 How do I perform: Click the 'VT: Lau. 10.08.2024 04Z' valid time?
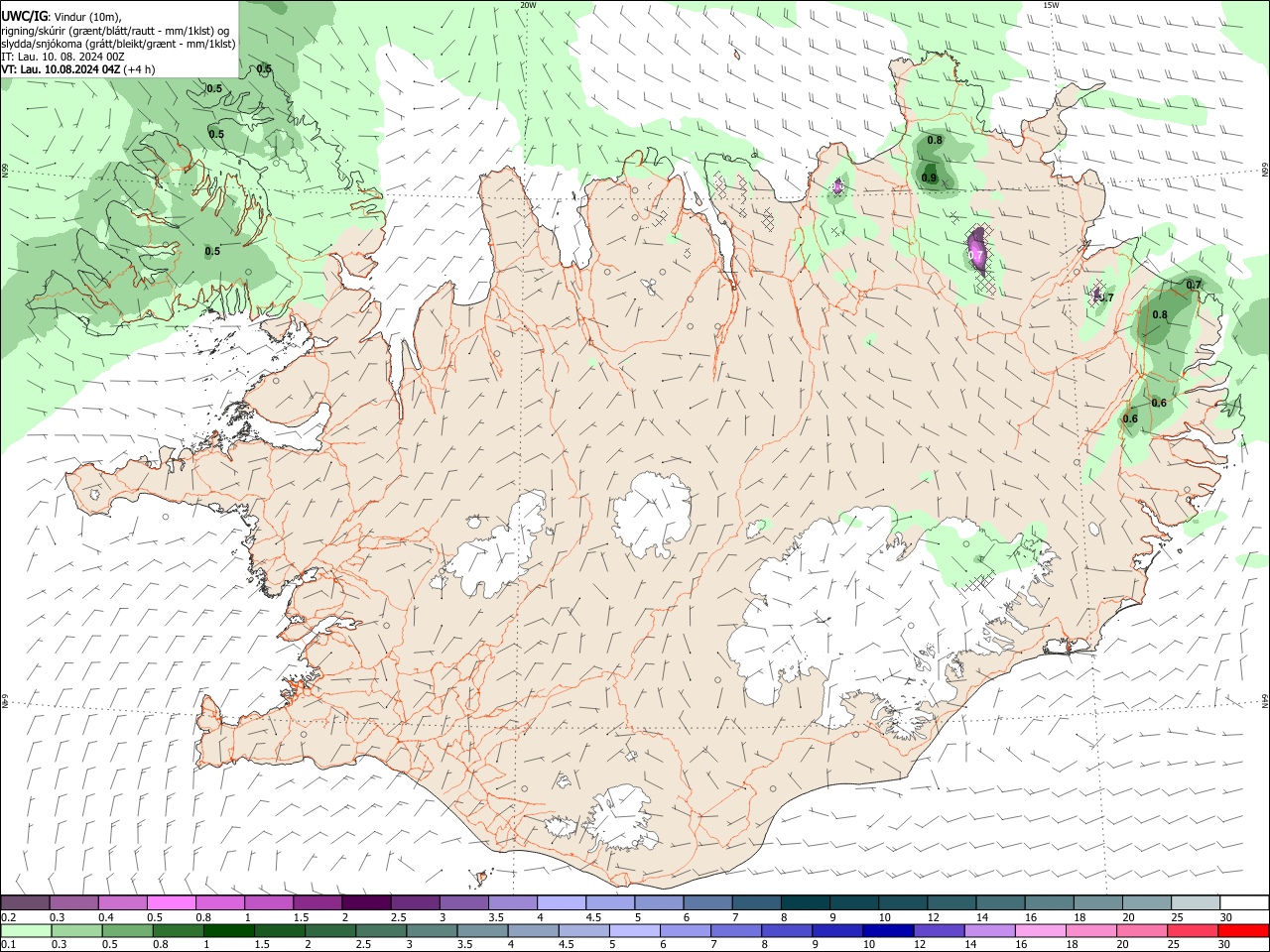62,69
